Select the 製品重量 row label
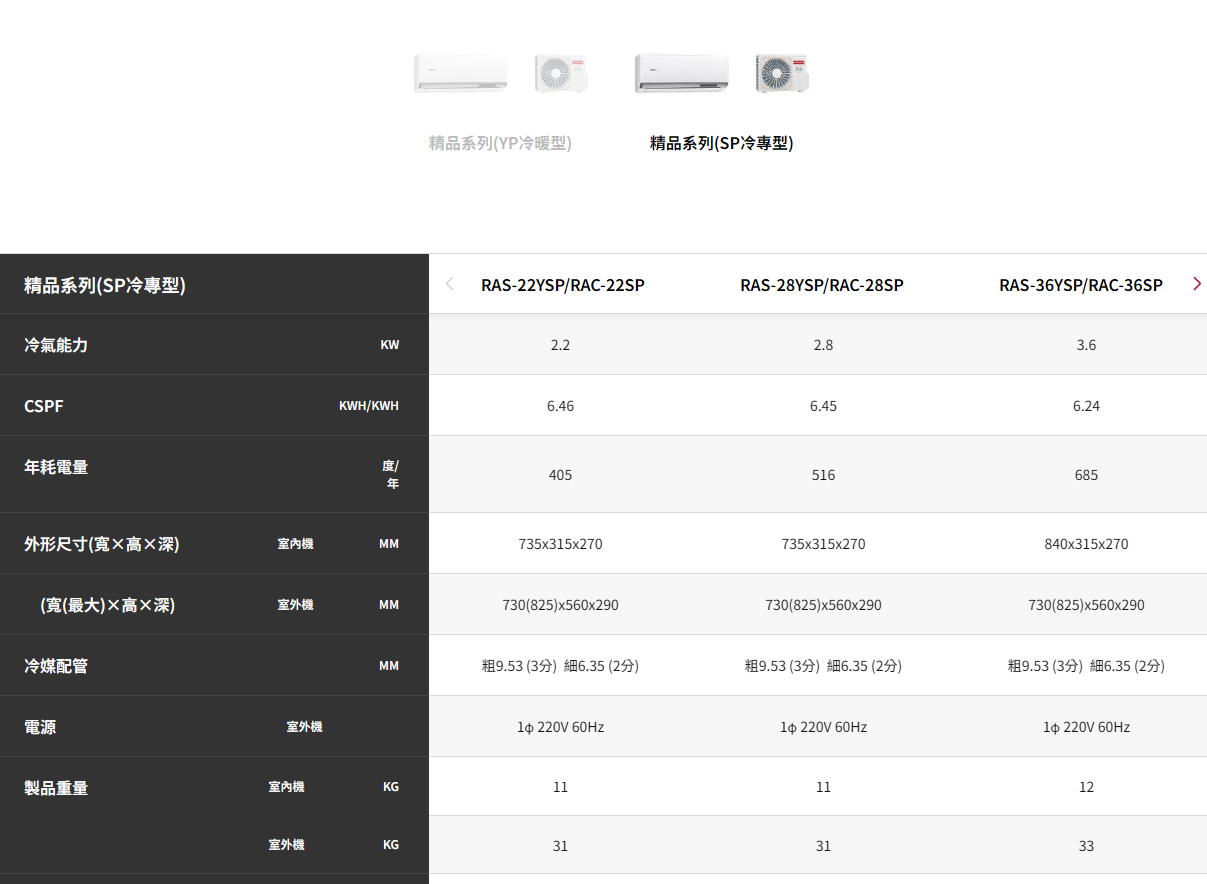1207x884 pixels. coord(56,788)
